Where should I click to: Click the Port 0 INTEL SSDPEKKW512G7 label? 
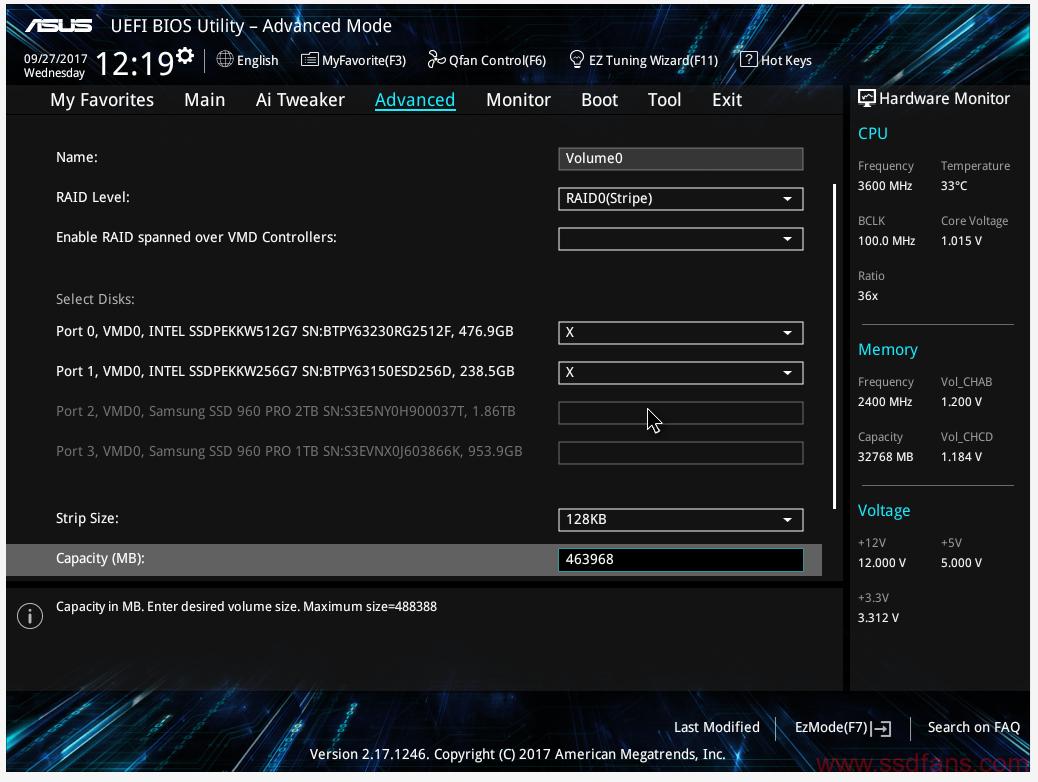[x=285, y=331]
